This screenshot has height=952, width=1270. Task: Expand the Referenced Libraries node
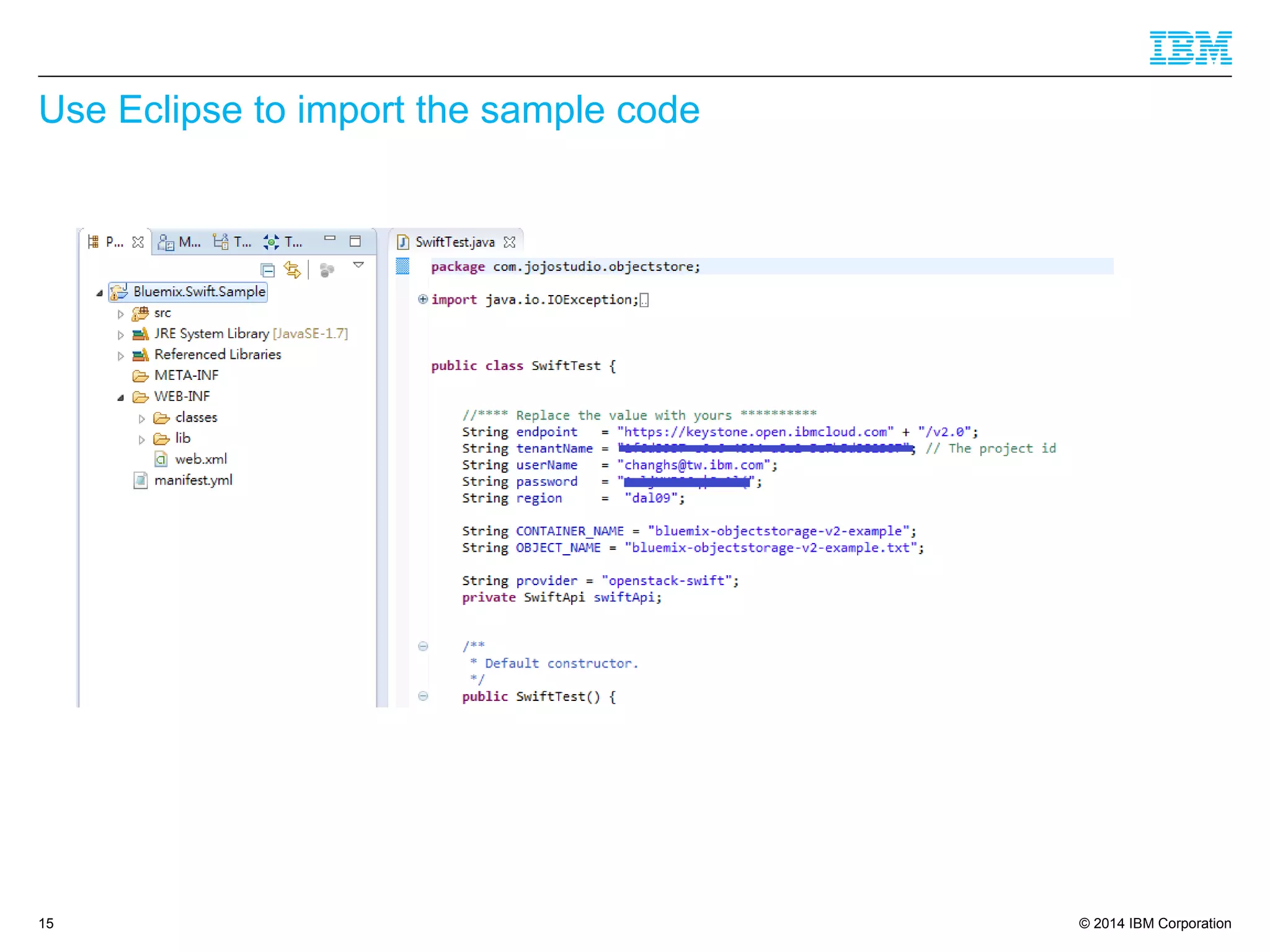click(121, 356)
